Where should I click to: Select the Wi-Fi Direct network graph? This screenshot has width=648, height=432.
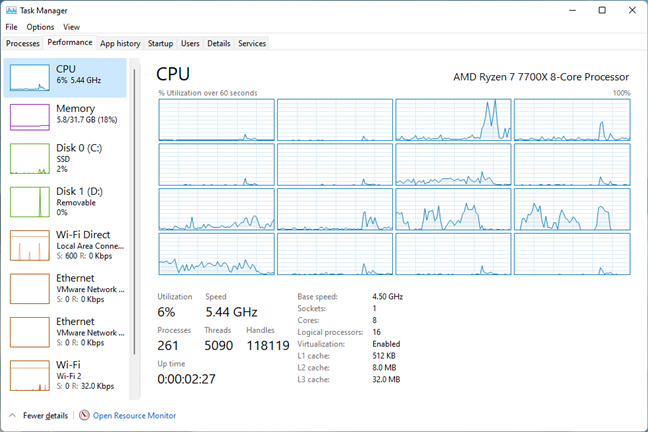click(x=30, y=245)
